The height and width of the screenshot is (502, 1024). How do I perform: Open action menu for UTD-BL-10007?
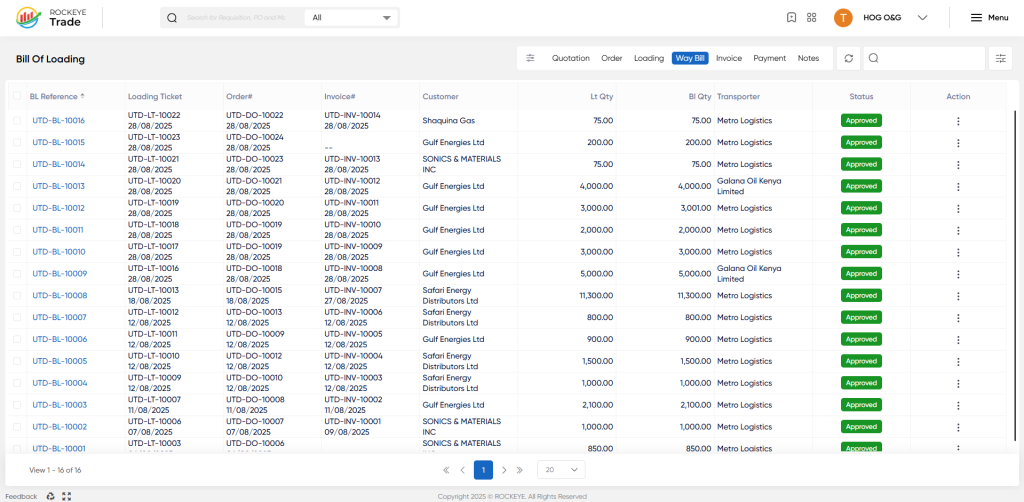958,318
